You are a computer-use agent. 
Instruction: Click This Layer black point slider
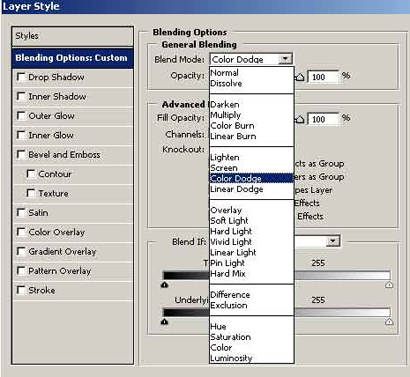[x=165, y=285]
